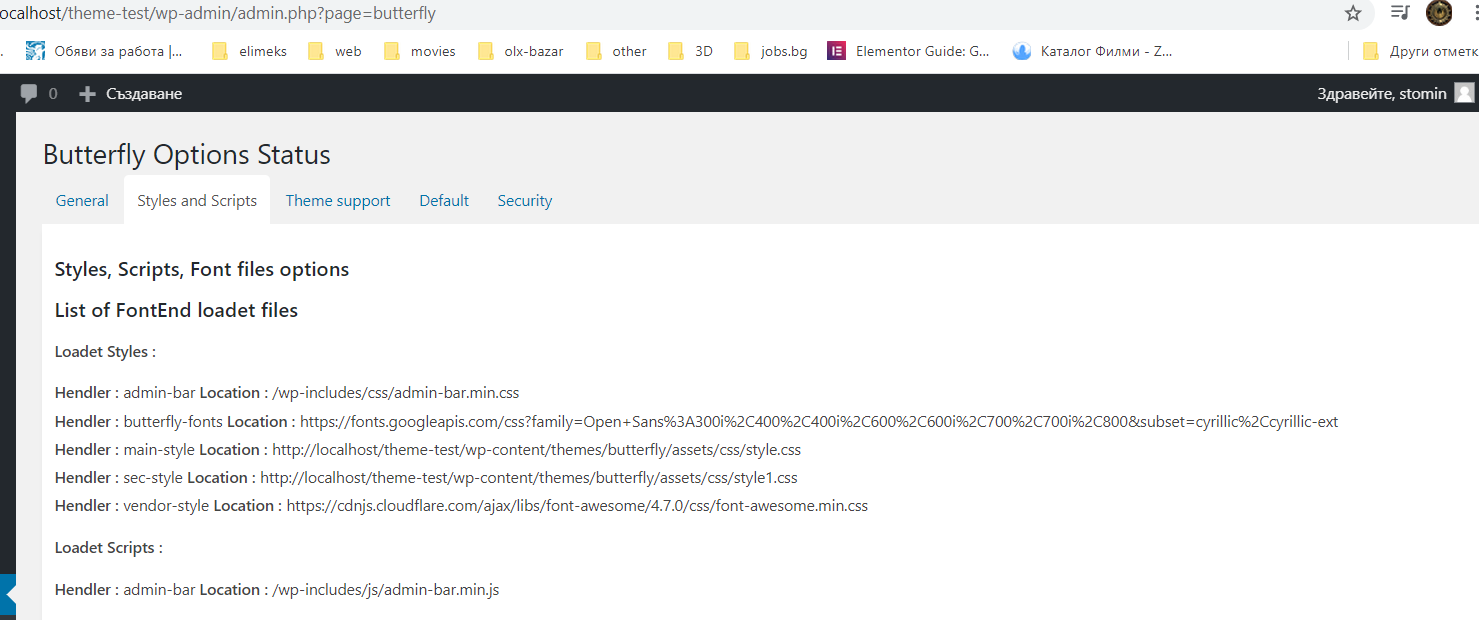Open the Elementor Guide bookmark
The image size is (1479, 620).
909,51
